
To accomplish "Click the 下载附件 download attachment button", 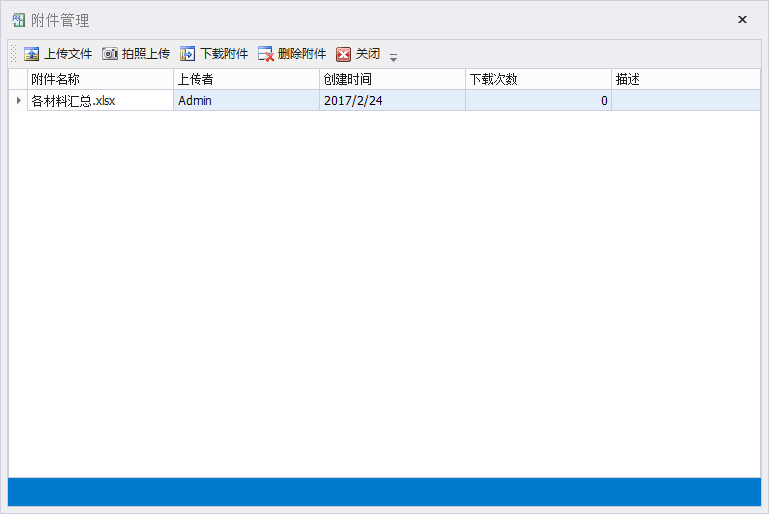I will click(214, 54).
